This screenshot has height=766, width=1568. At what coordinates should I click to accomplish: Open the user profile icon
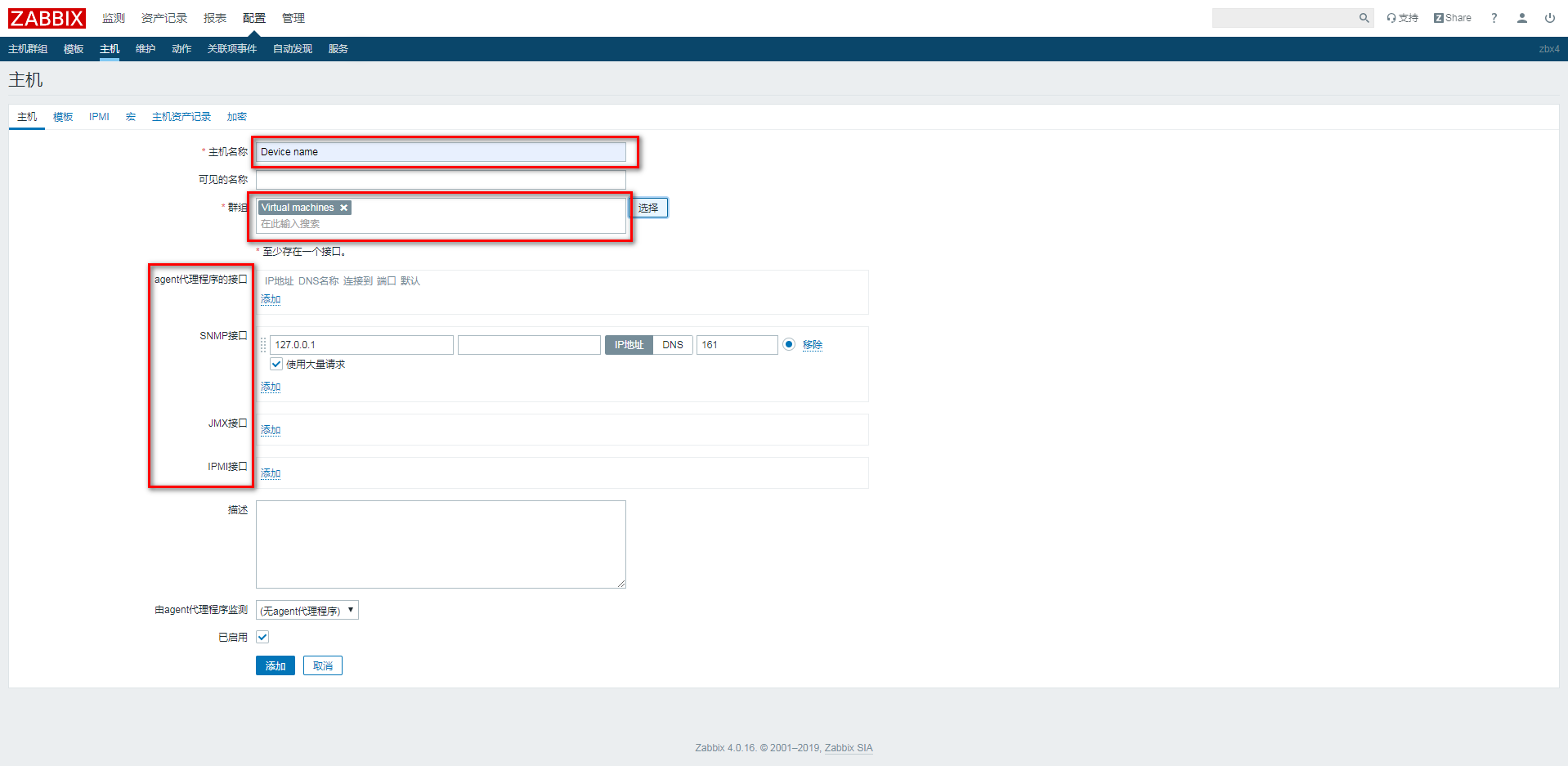point(1521,18)
